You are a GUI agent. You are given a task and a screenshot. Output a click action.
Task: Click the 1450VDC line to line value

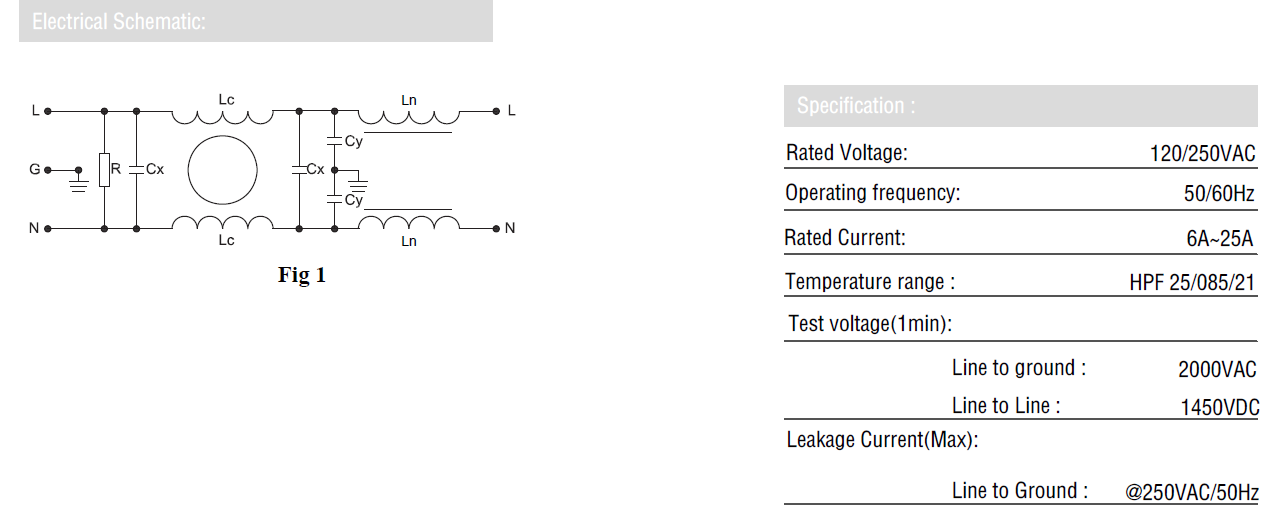(x=1220, y=407)
